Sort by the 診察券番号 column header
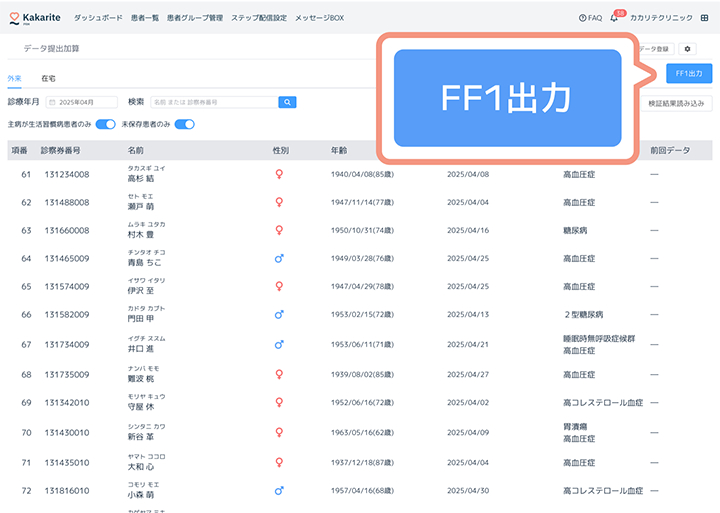Screen dimensions: 720x513 [x=61, y=150]
